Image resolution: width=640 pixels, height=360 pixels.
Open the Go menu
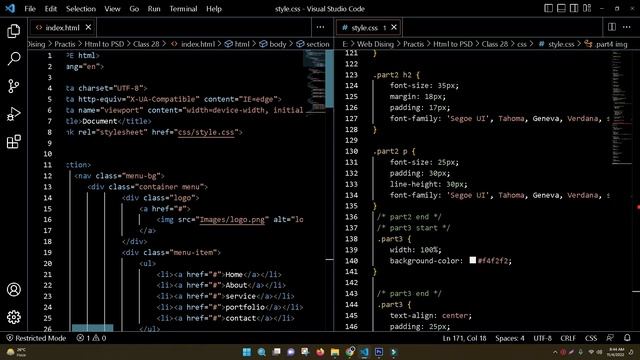click(x=134, y=9)
